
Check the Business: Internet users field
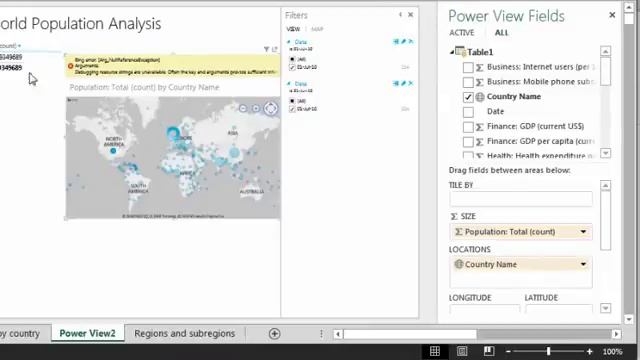pos(468,67)
